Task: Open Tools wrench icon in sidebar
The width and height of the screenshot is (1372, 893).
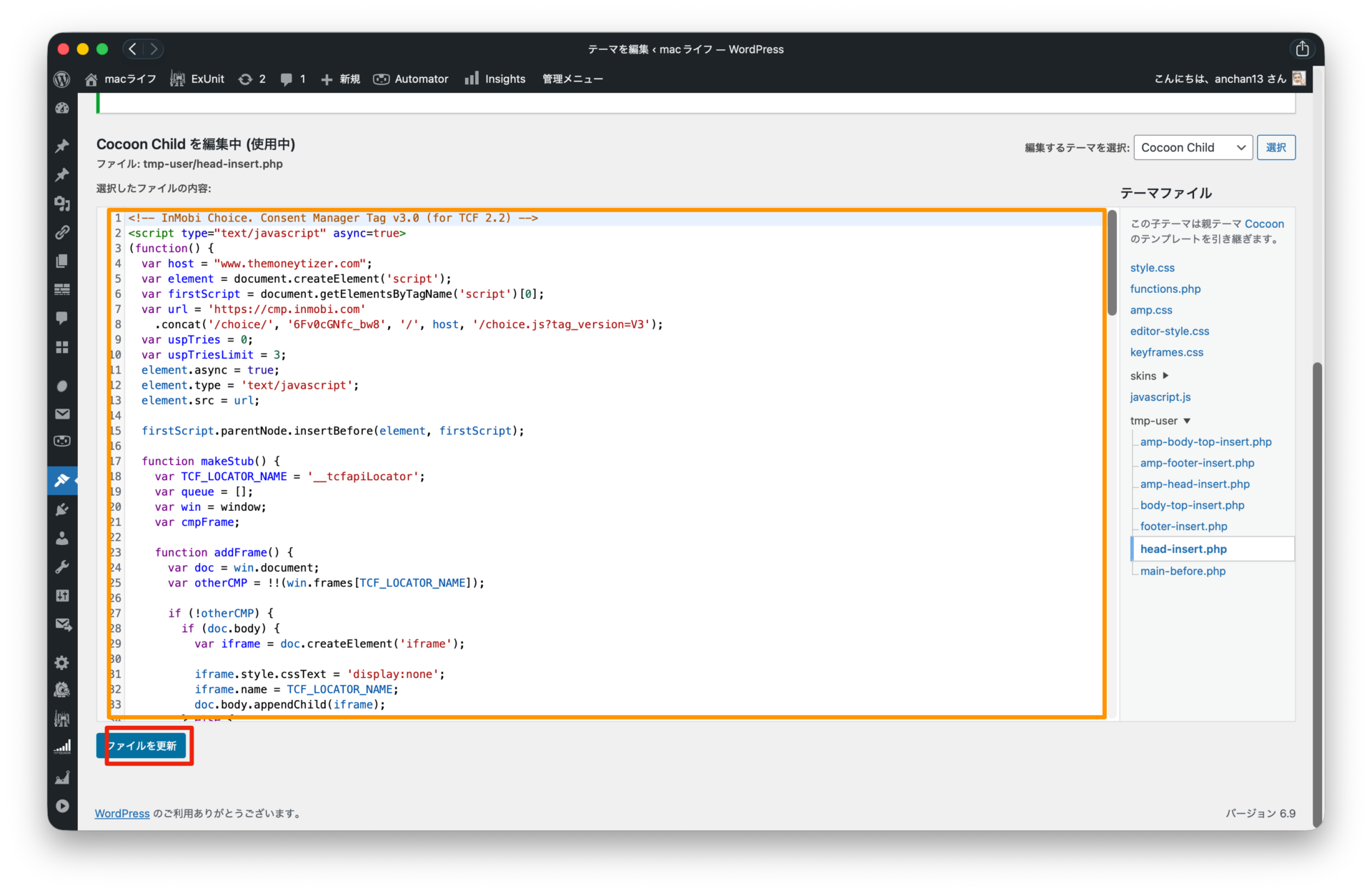Action: point(62,567)
